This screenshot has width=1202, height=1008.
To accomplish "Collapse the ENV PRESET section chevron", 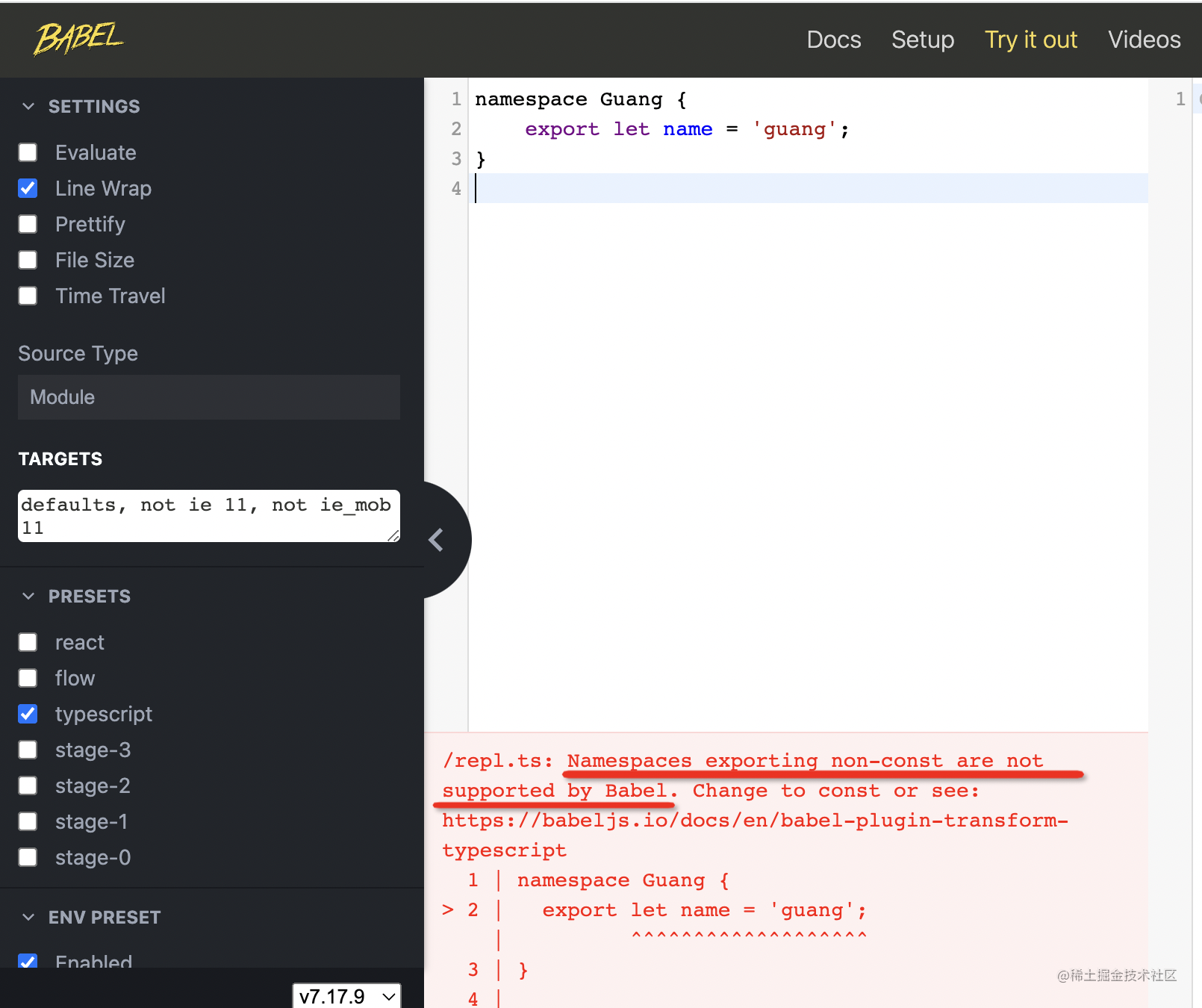I will pyautogui.click(x=28, y=918).
